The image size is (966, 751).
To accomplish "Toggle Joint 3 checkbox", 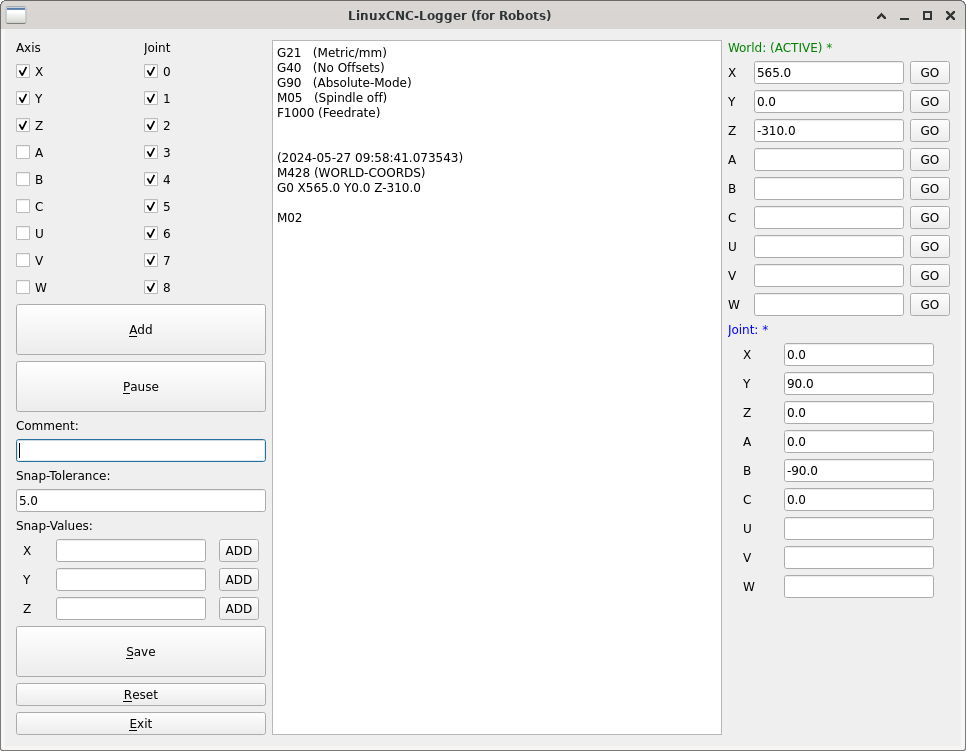I will 151,152.
